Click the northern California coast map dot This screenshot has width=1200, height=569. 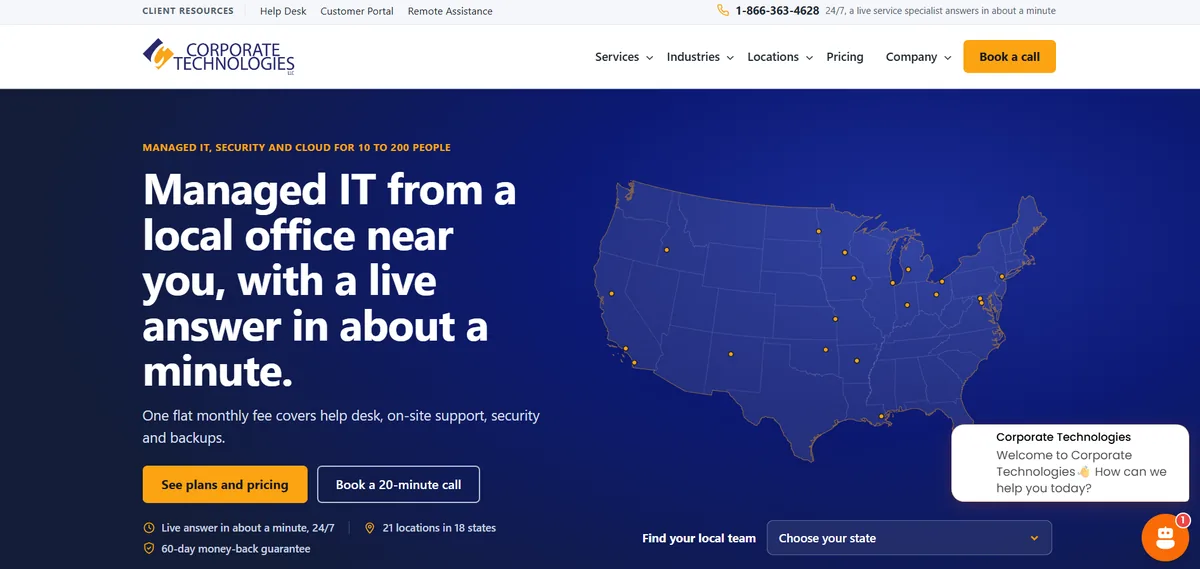(611, 294)
